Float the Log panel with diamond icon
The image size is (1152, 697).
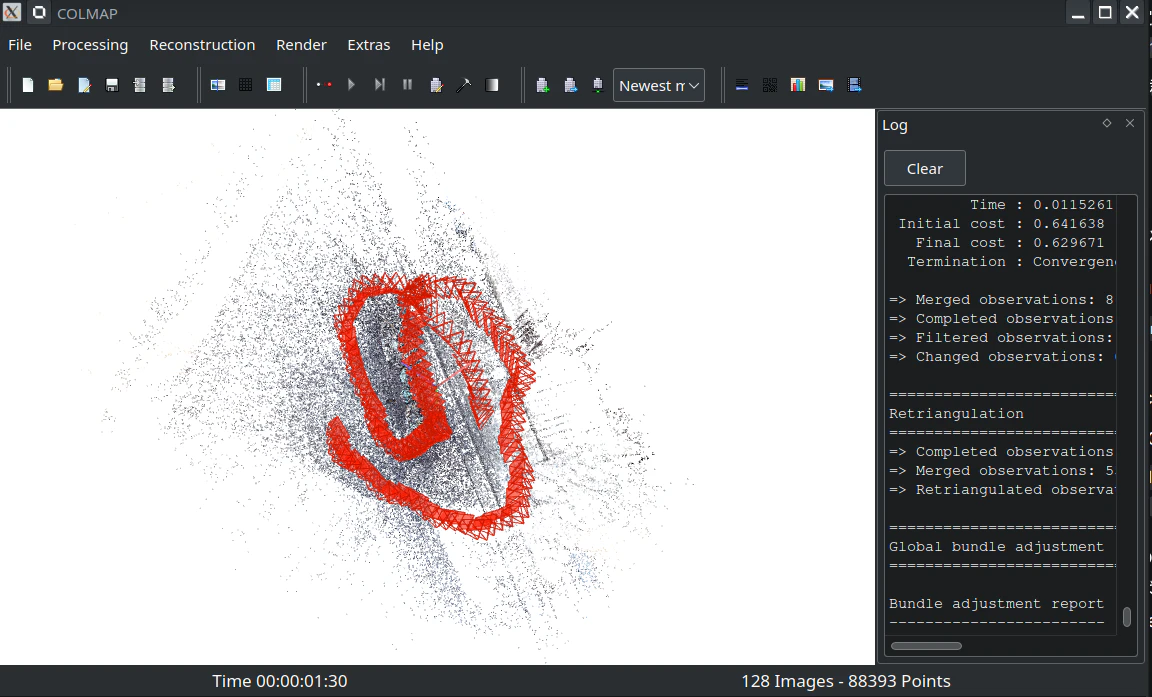coord(1106,123)
